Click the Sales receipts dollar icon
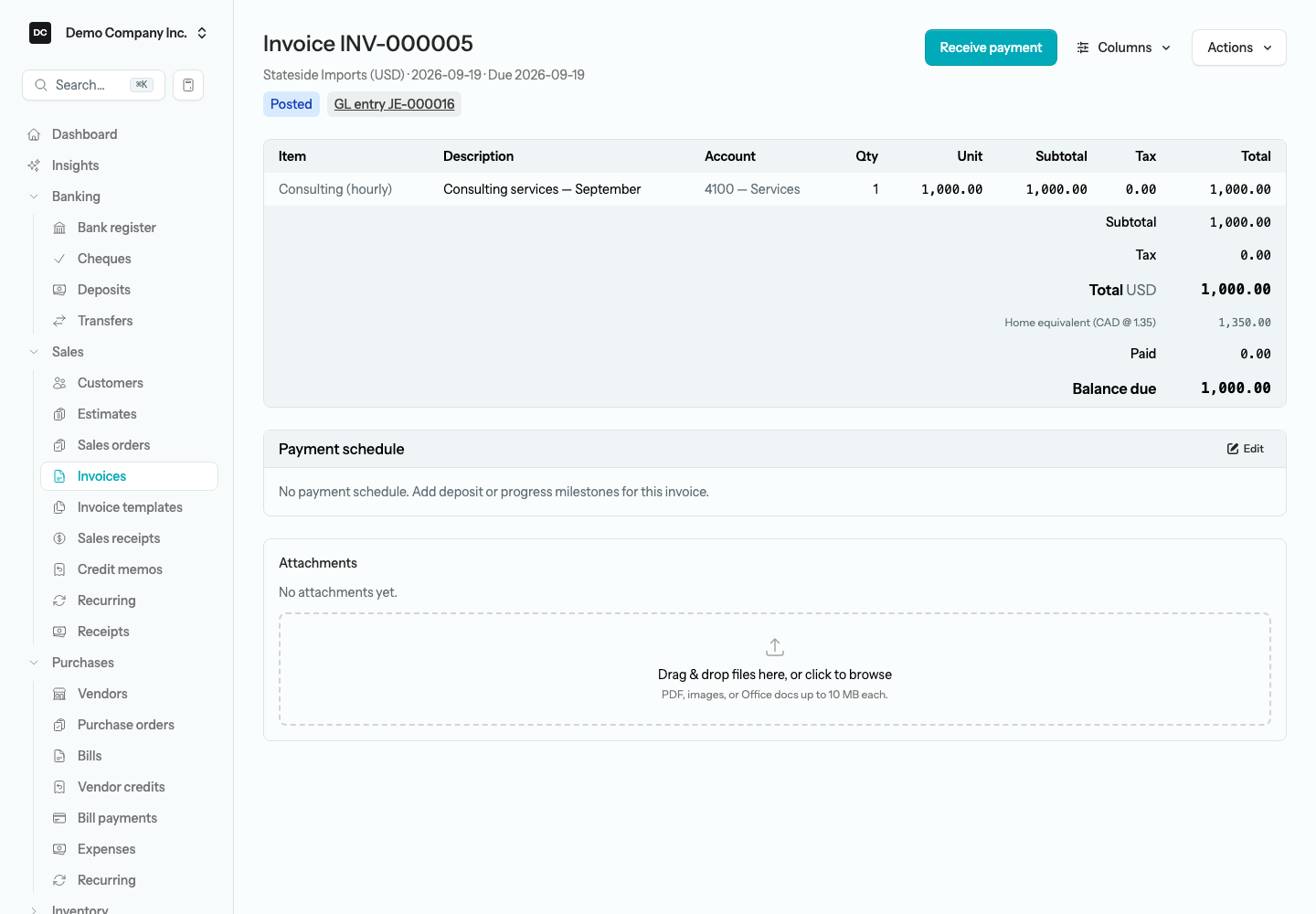Viewport: 1316px width, 914px height. [59, 538]
